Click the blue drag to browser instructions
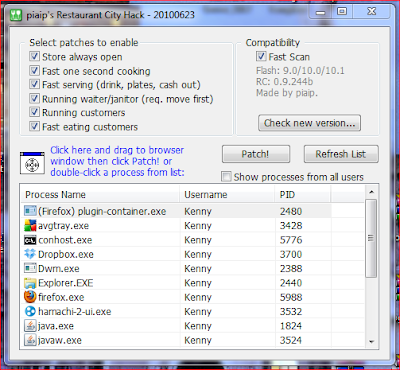 117,161
